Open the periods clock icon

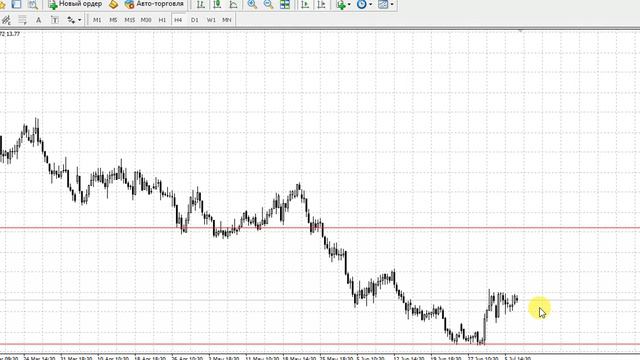coord(362,4)
